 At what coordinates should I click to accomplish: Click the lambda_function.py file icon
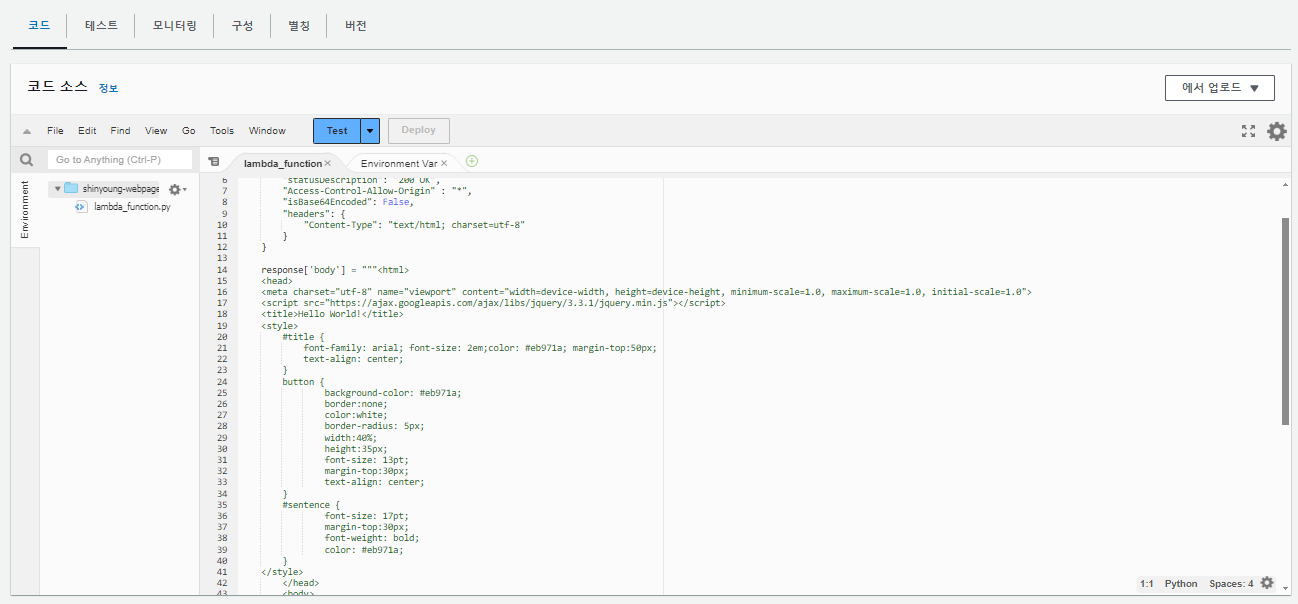[82, 207]
